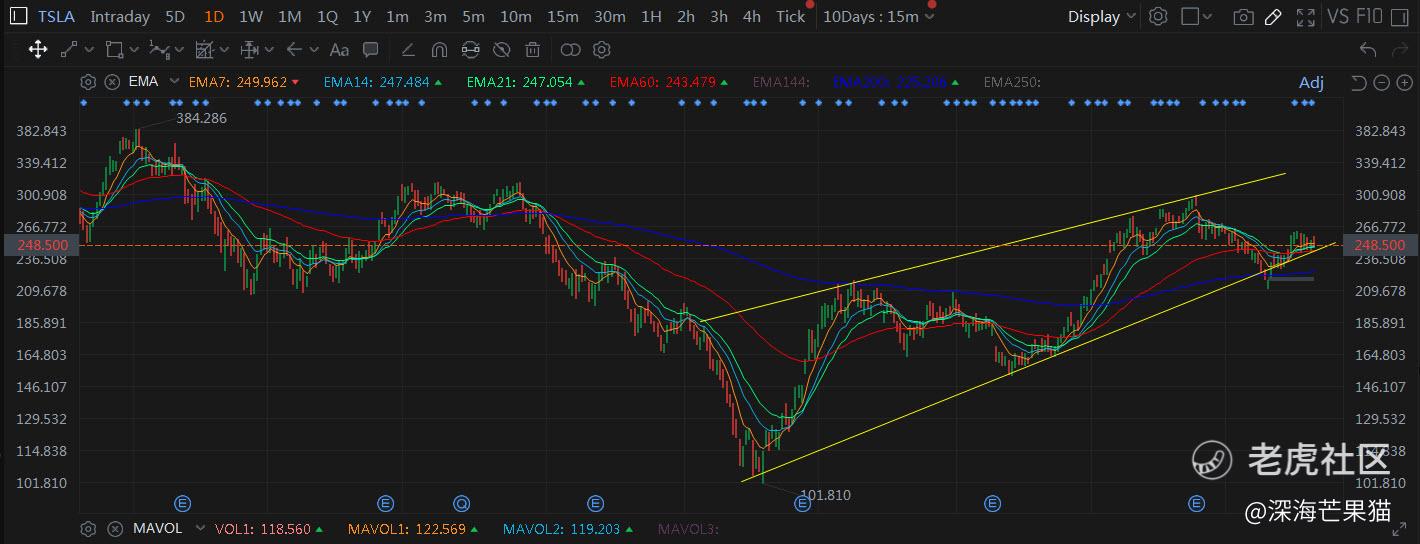Image resolution: width=1420 pixels, height=544 pixels.
Task: Open VS comparison
Action: (x=1338, y=16)
